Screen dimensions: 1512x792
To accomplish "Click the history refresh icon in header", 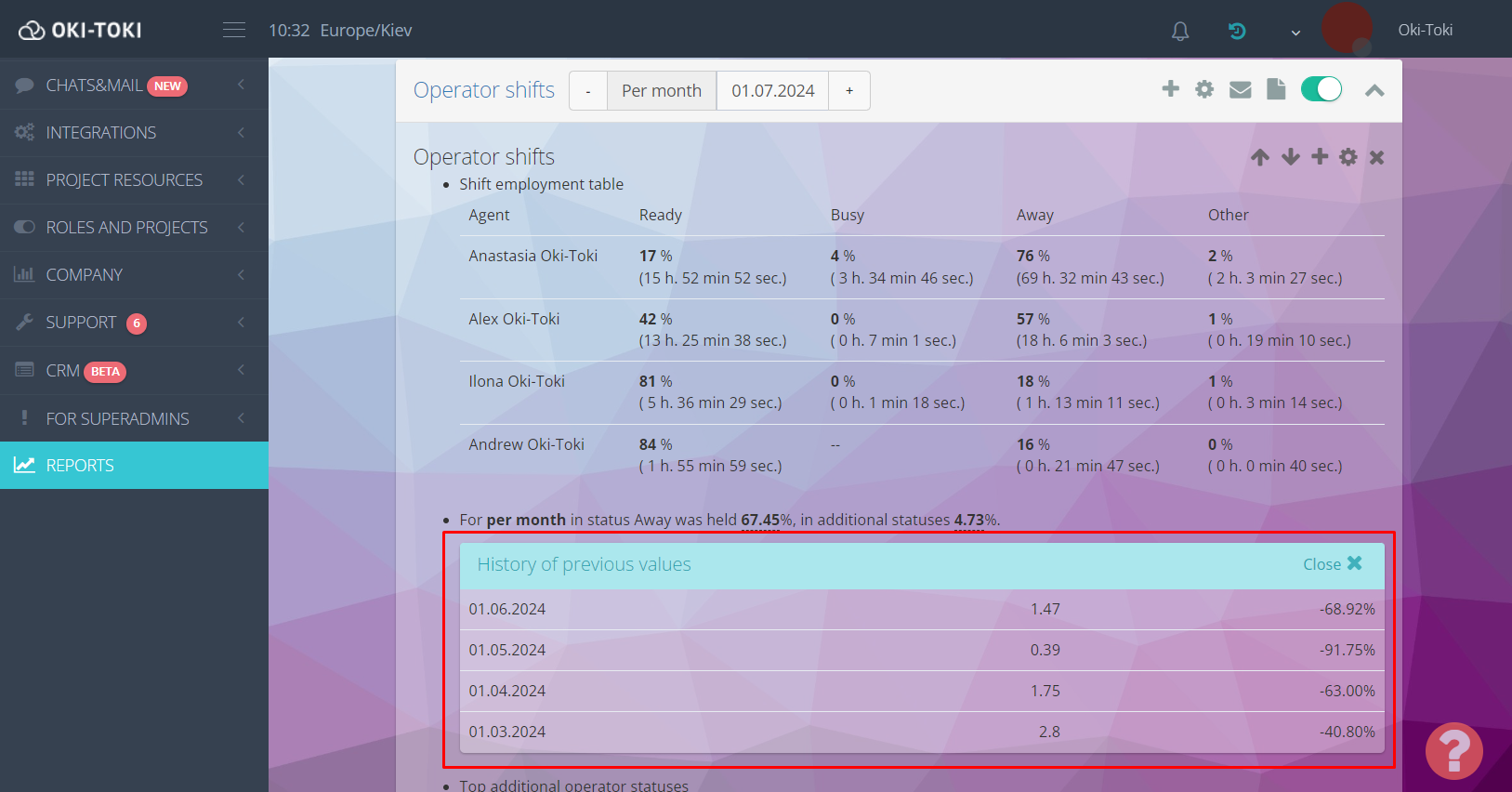I will [x=1236, y=32].
